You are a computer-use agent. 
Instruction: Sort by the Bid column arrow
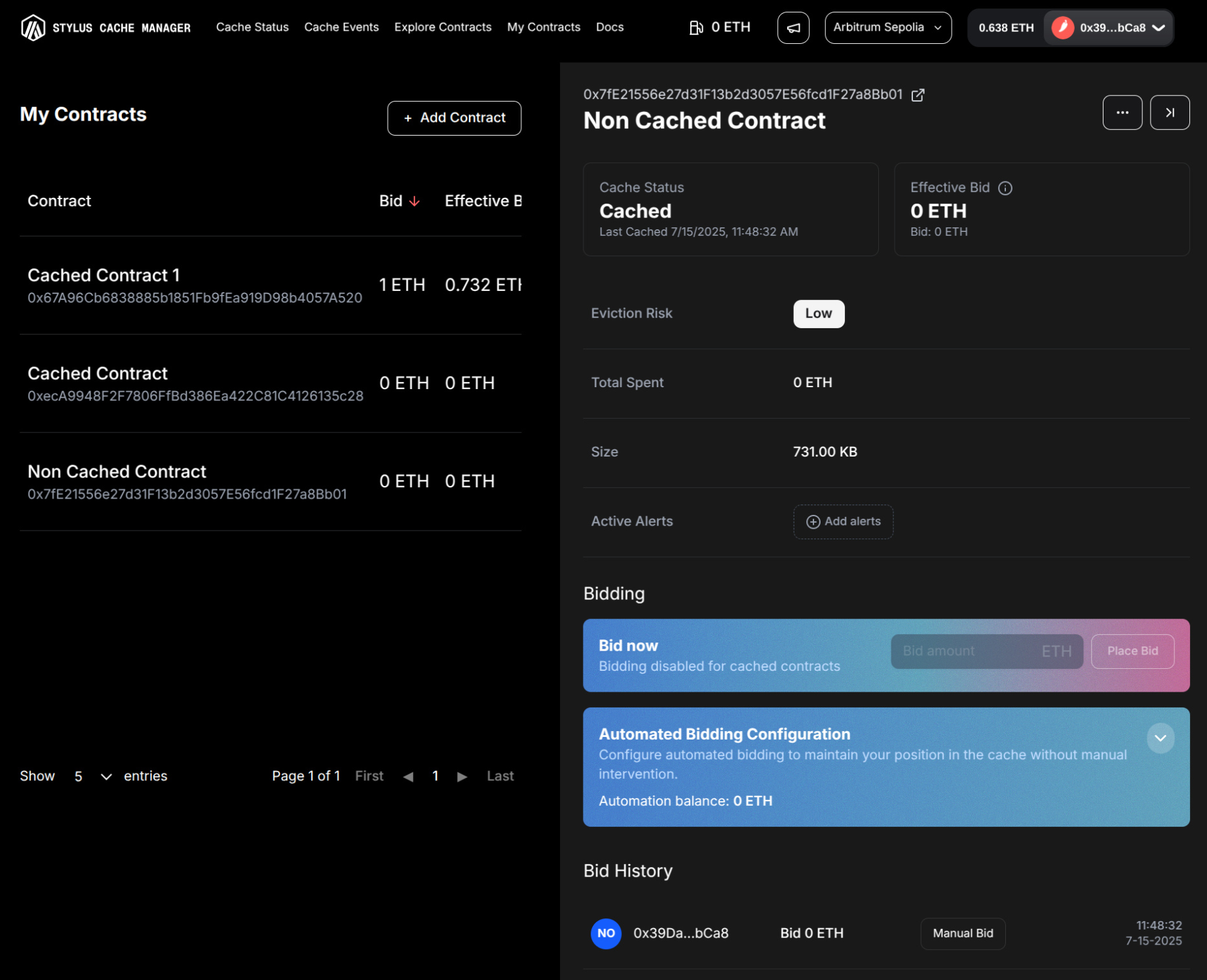(415, 201)
